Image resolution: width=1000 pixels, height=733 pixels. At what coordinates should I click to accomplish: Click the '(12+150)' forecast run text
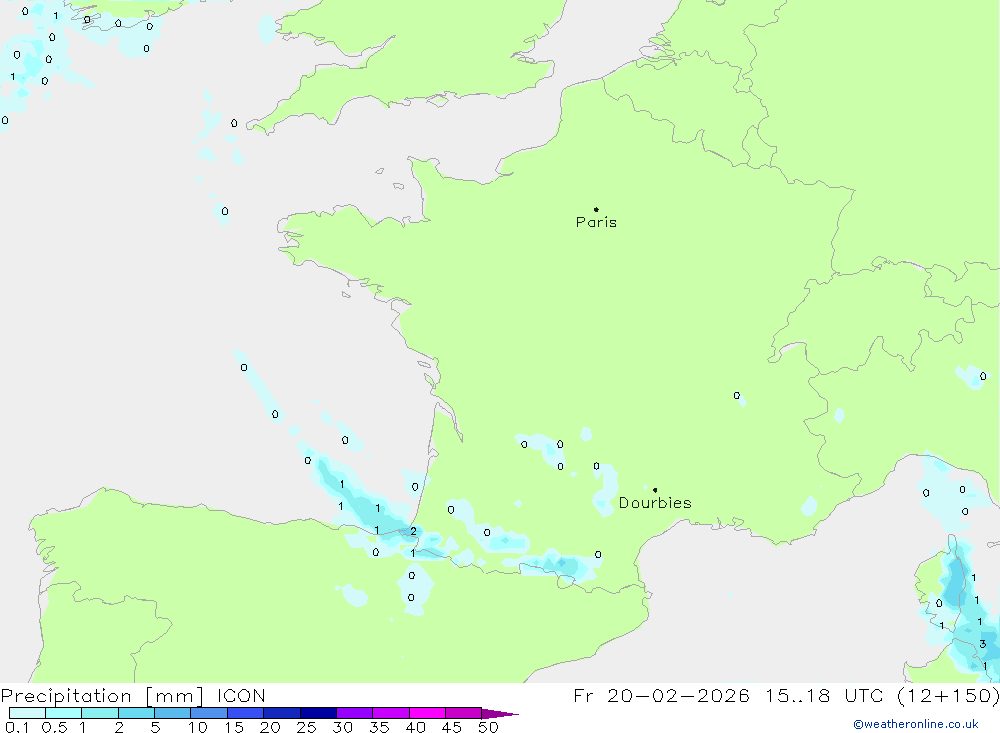click(948, 696)
